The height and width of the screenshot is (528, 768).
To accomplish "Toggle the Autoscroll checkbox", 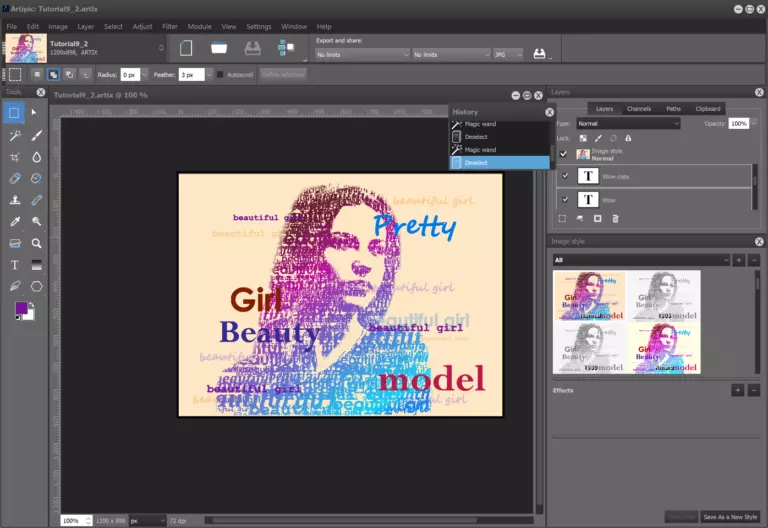I will (220, 74).
